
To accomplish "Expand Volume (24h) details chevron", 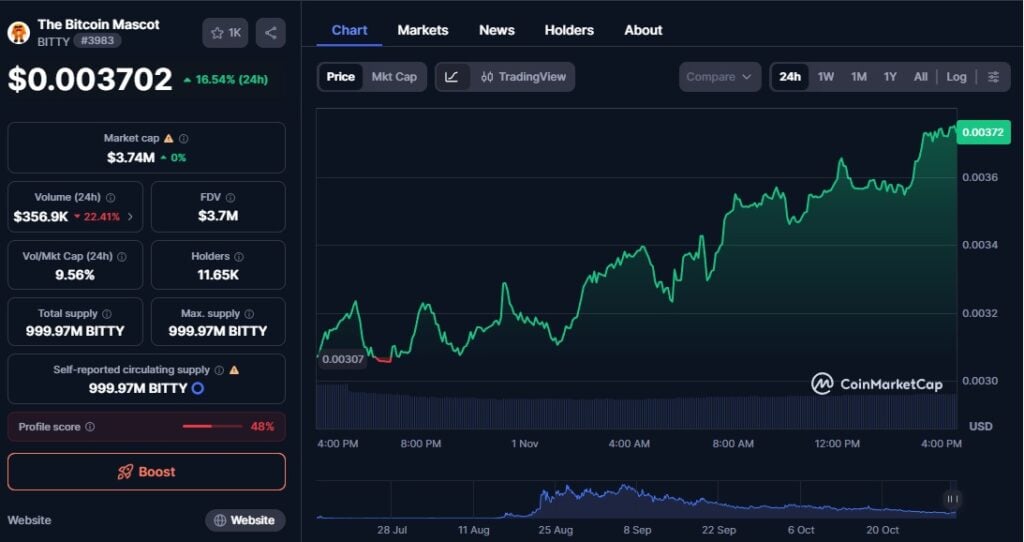I will point(130,216).
